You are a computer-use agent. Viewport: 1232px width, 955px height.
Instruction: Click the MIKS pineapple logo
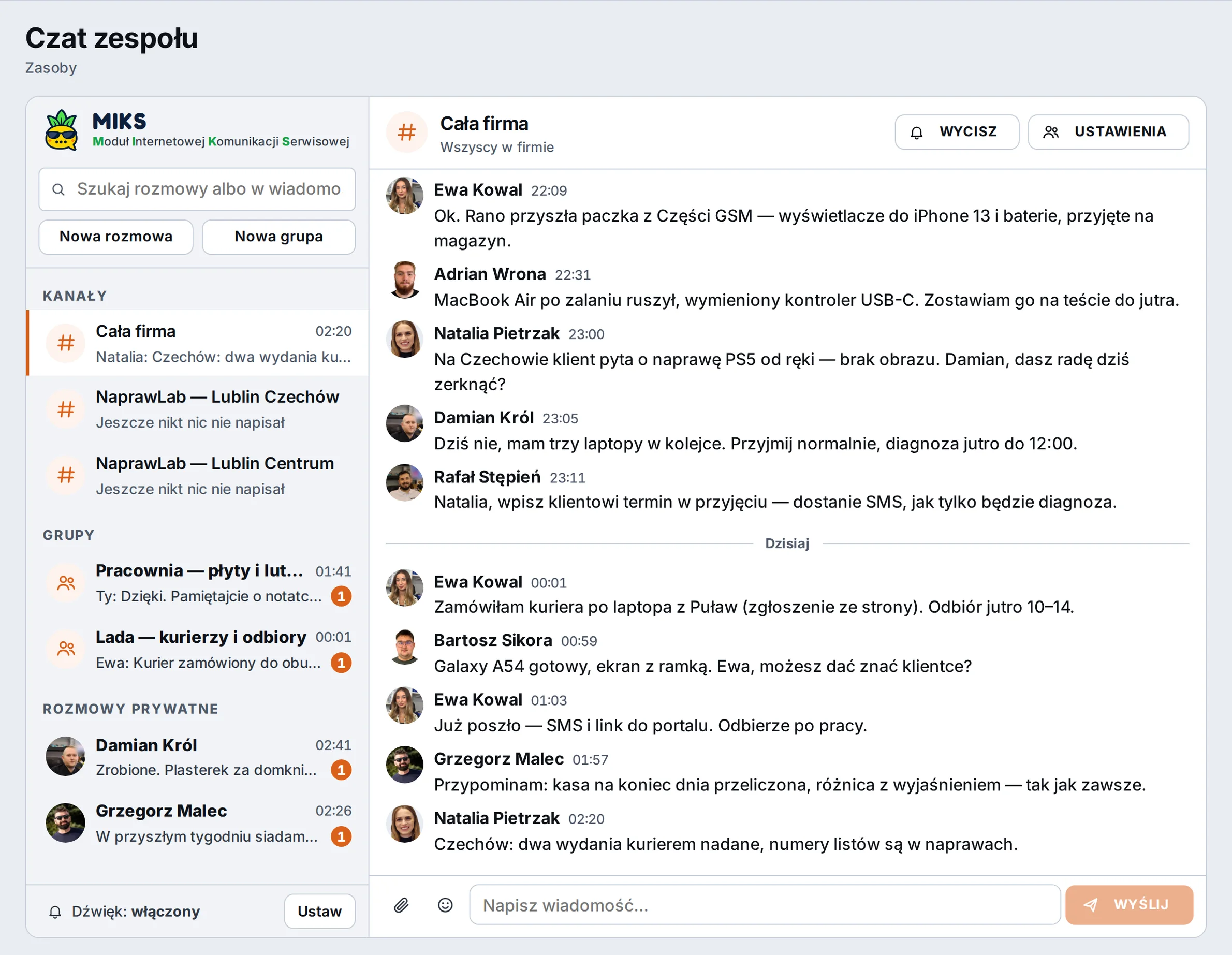click(61, 130)
